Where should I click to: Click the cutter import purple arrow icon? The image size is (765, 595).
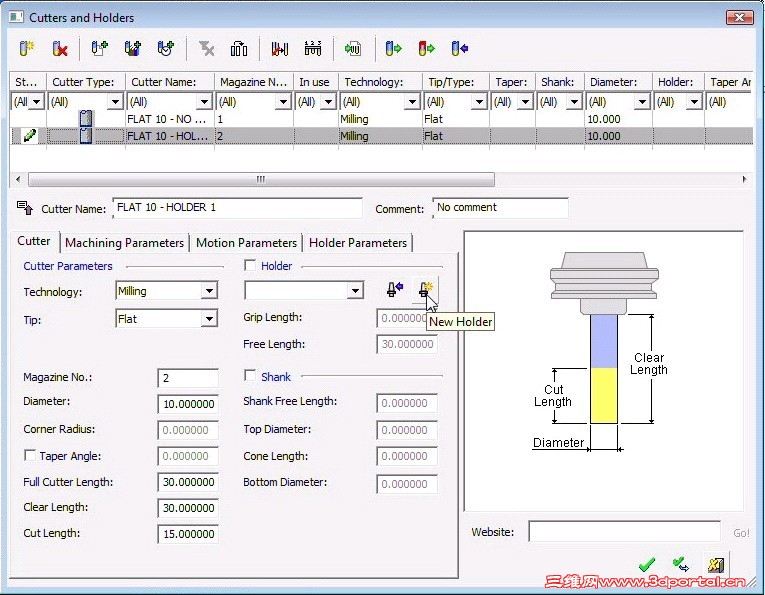tap(460, 48)
